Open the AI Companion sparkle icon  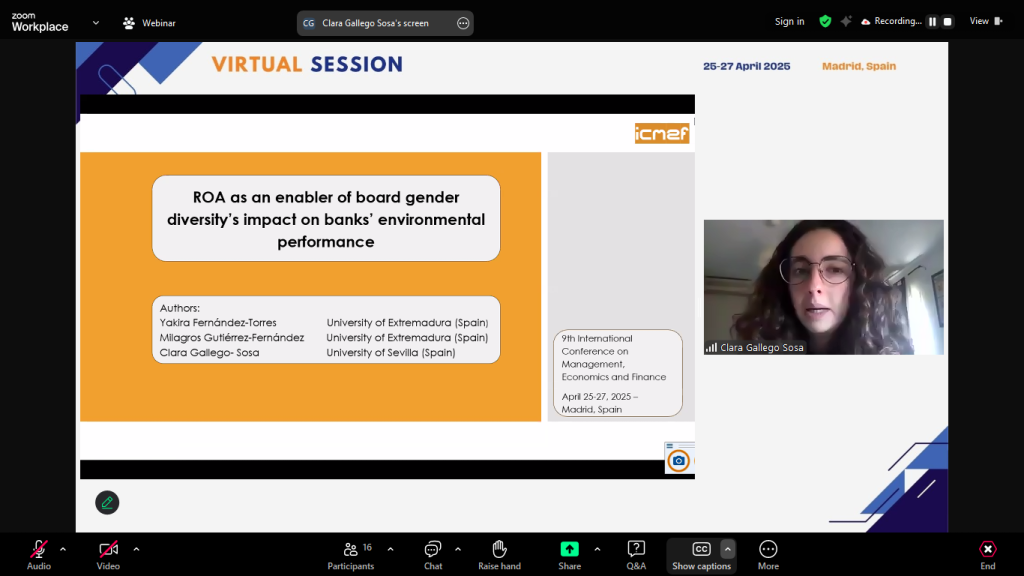pyautogui.click(x=846, y=21)
